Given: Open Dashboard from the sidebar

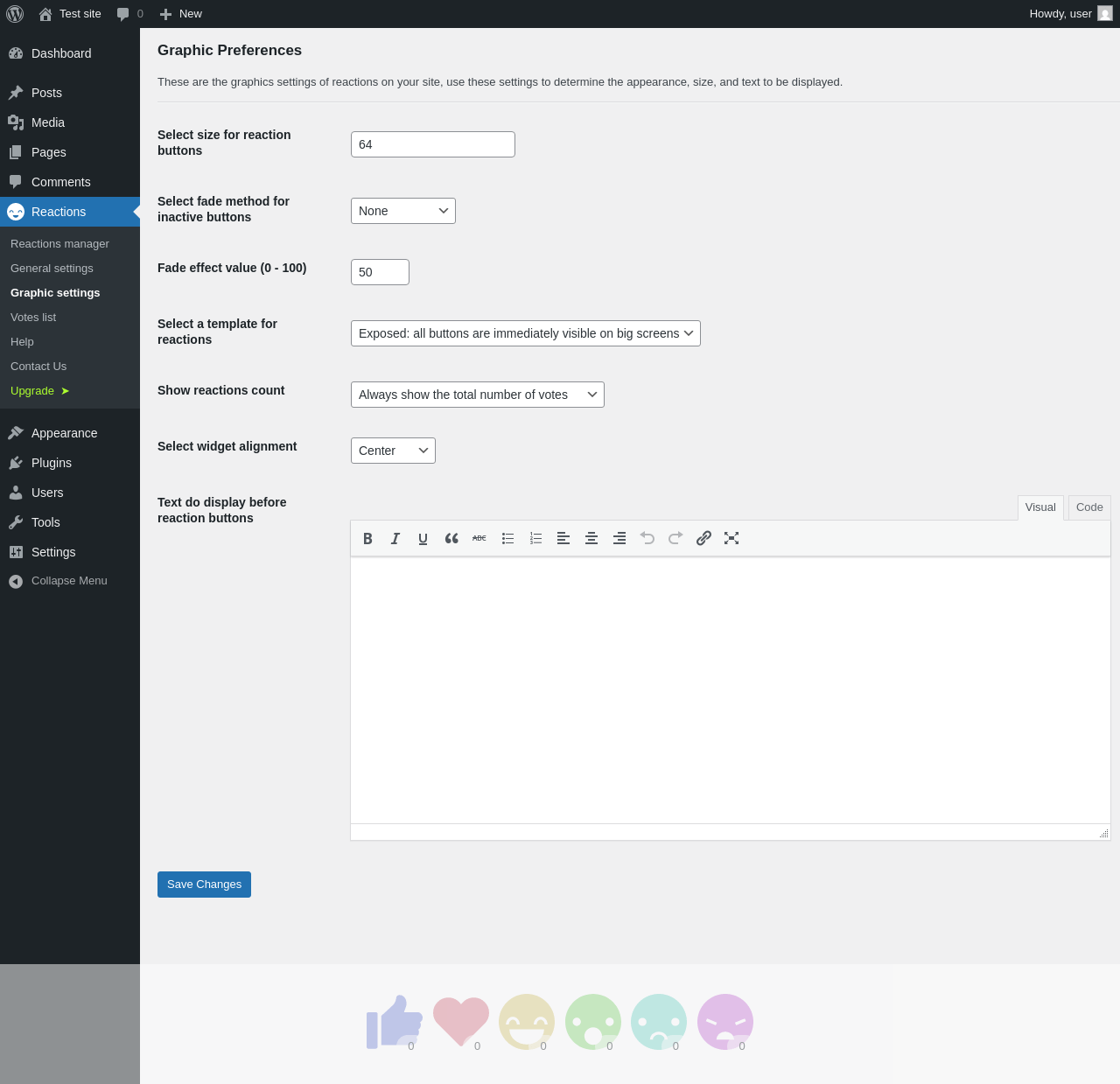Looking at the screenshot, I should [70, 53].
